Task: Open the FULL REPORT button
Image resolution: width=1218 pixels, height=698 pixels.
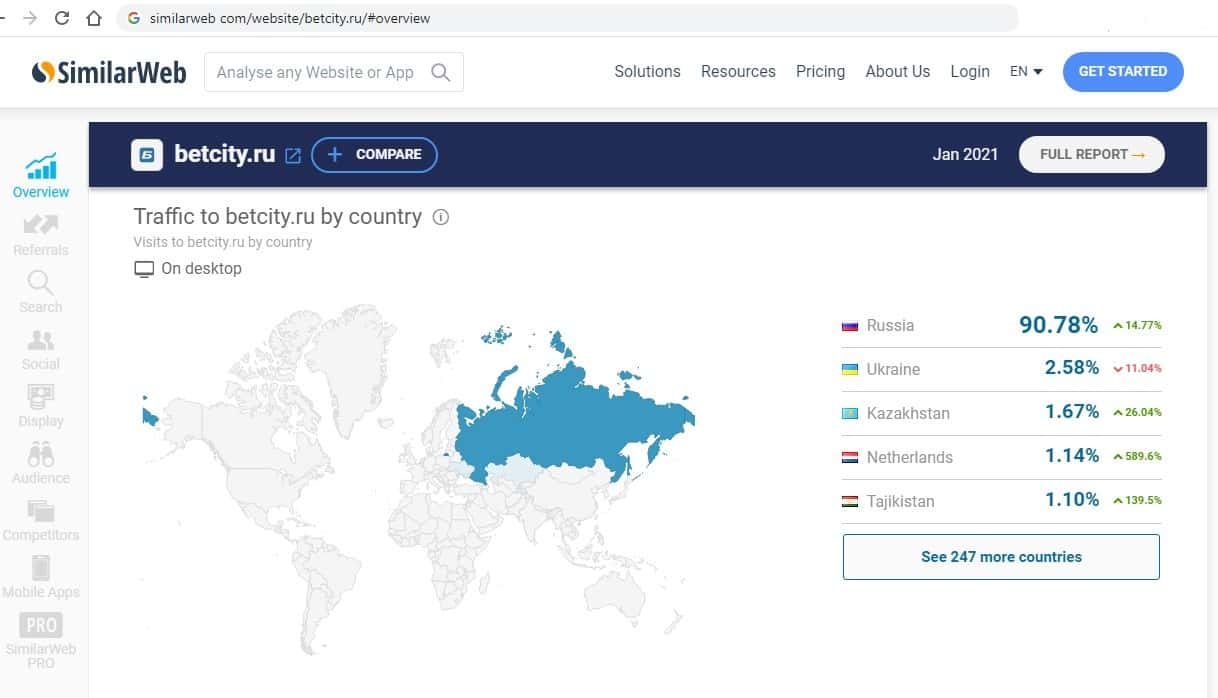Action: (x=1091, y=154)
